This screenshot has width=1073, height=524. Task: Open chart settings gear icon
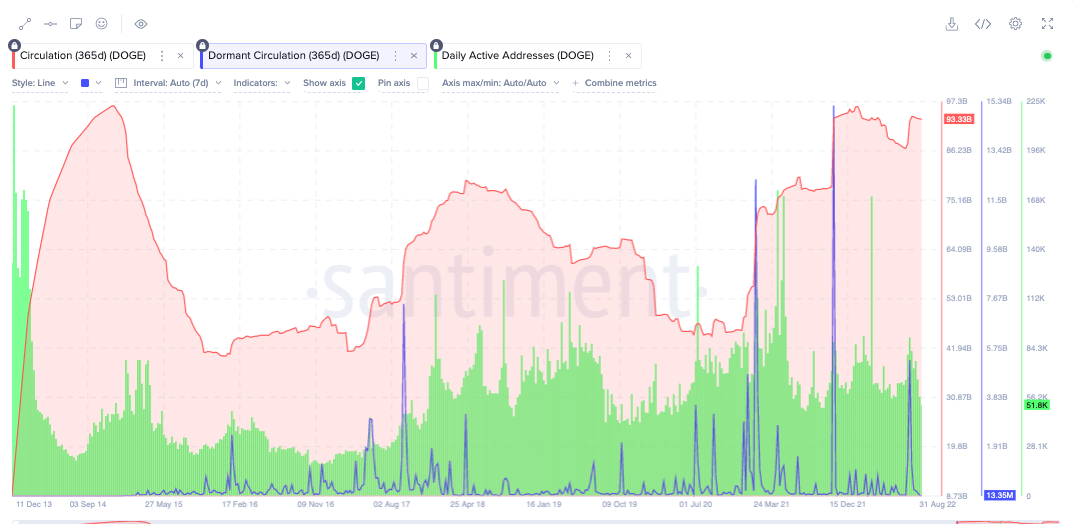1016,24
